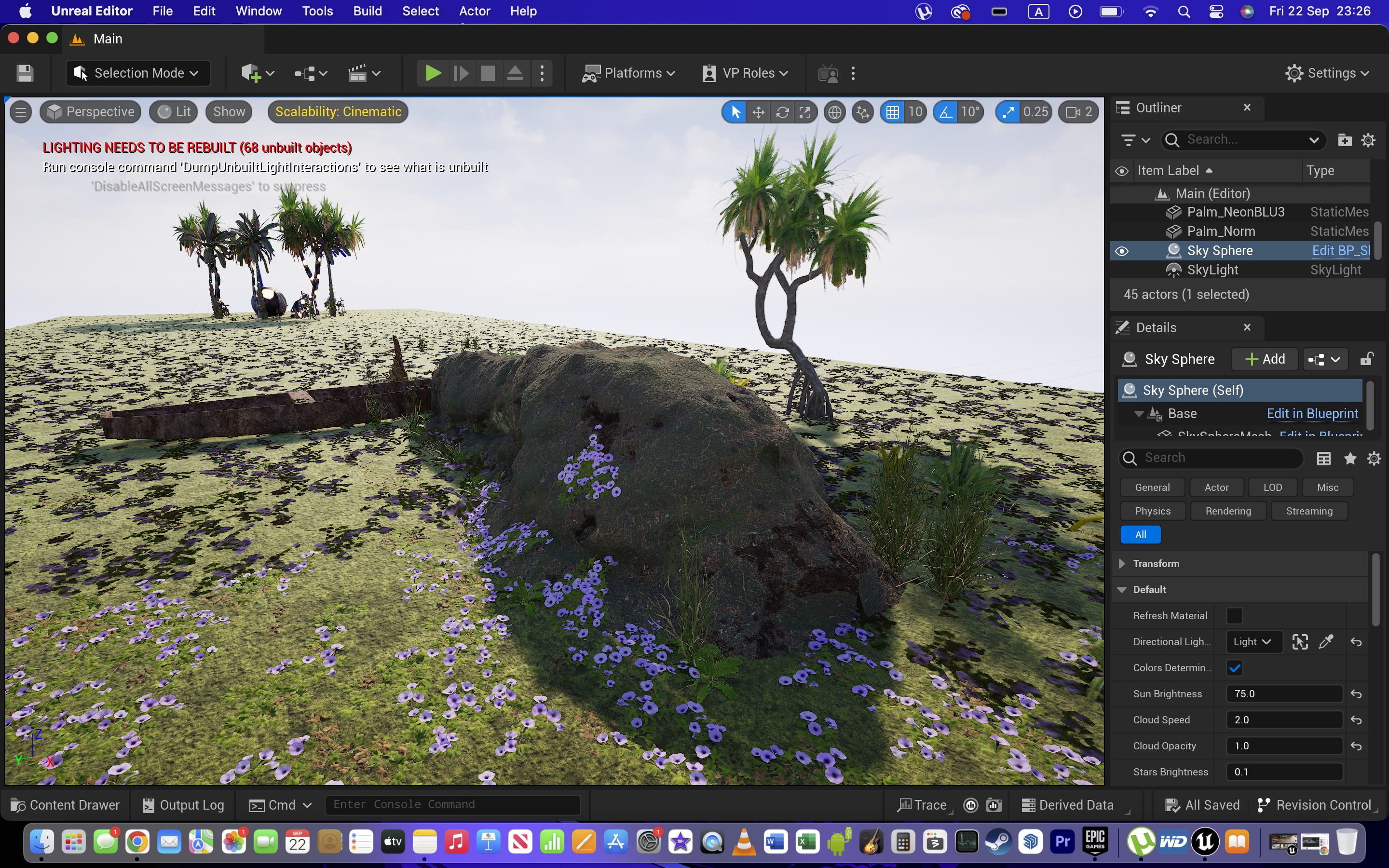Toggle grid snapping icon
This screenshot has height=868, width=1389.
pyautogui.click(x=893, y=112)
